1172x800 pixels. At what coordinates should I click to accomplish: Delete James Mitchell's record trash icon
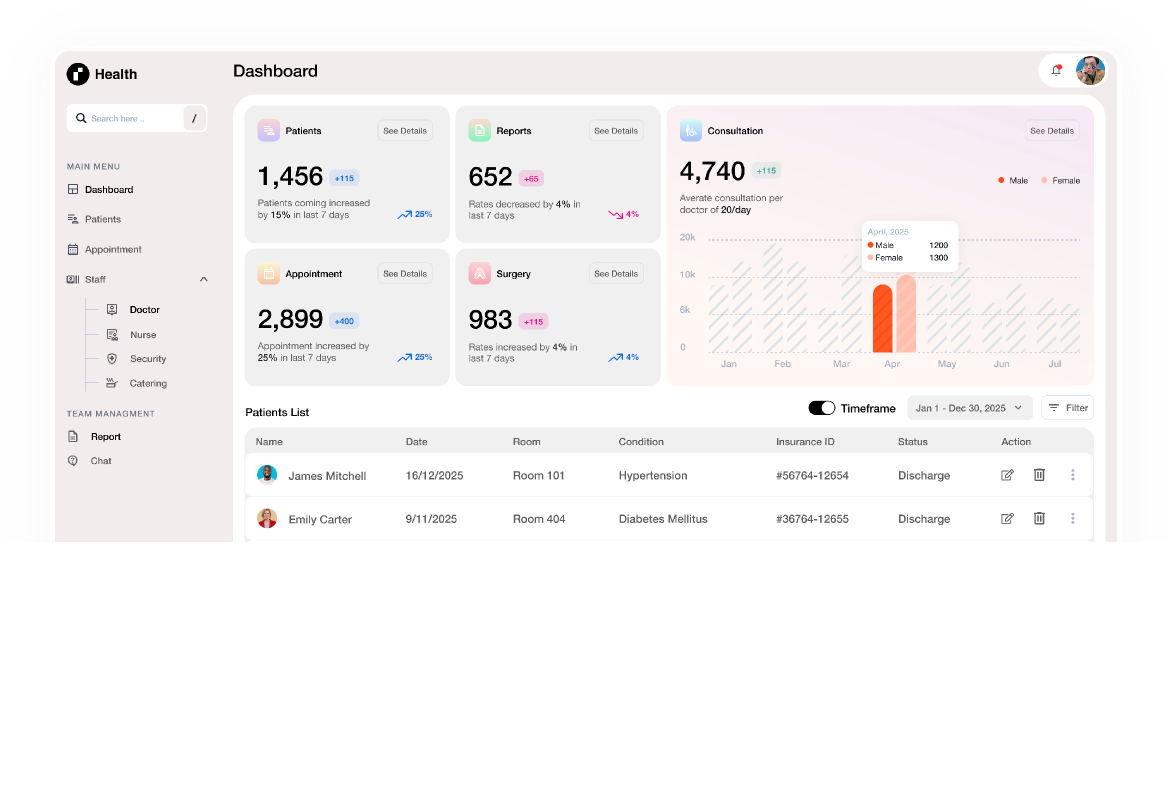point(1039,475)
